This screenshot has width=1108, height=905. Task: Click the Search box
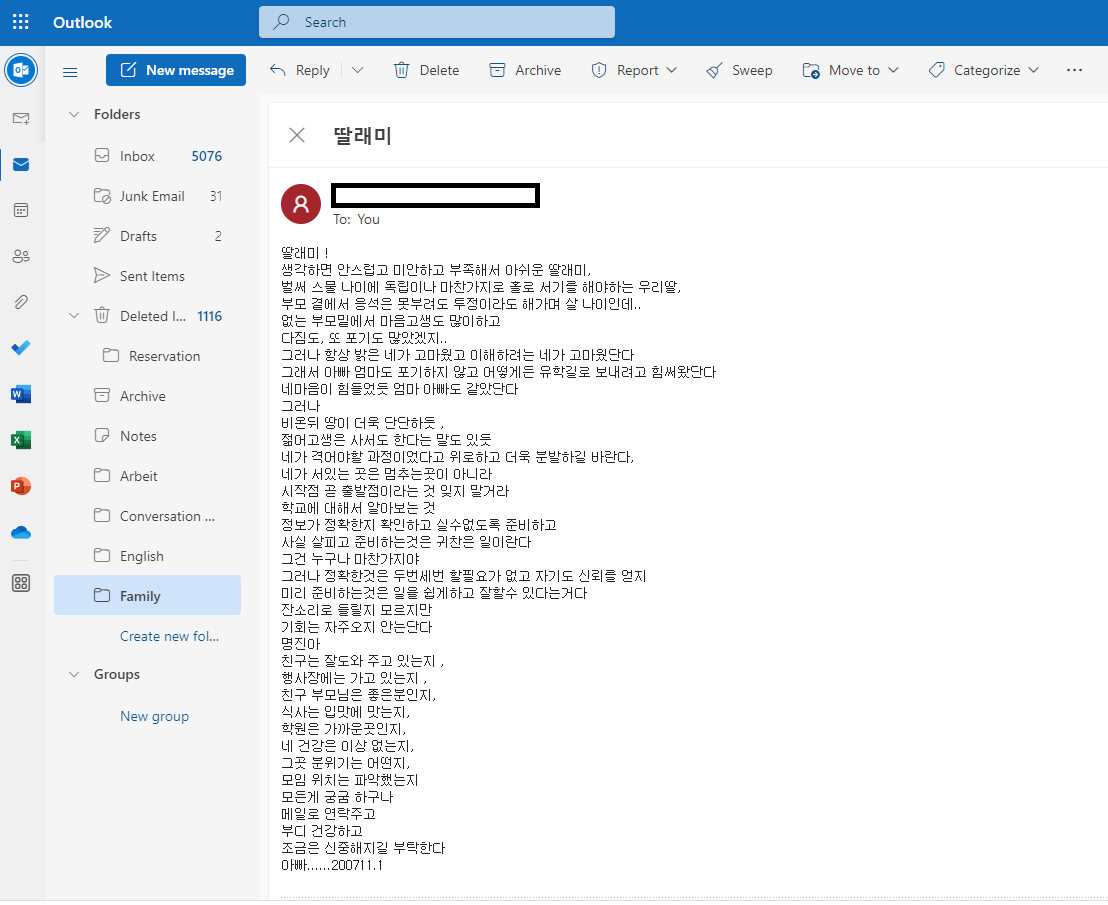point(437,22)
